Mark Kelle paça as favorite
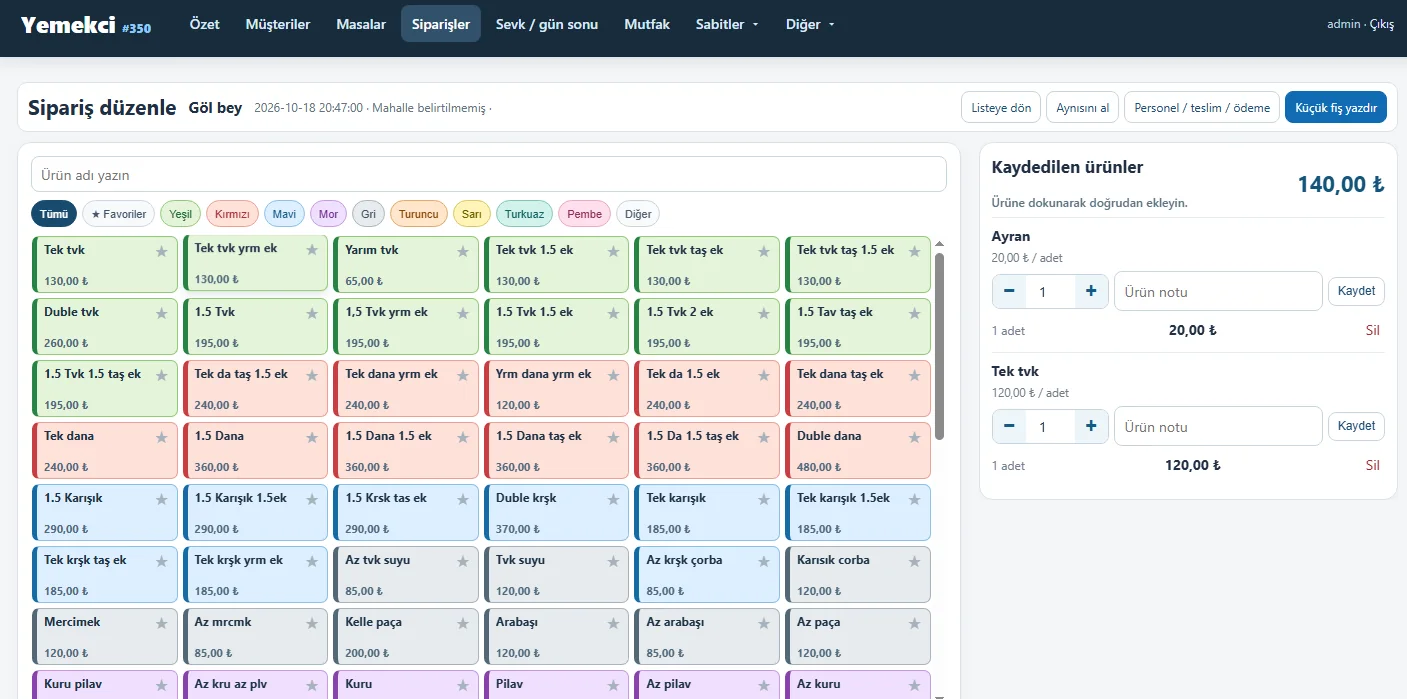 point(463,624)
